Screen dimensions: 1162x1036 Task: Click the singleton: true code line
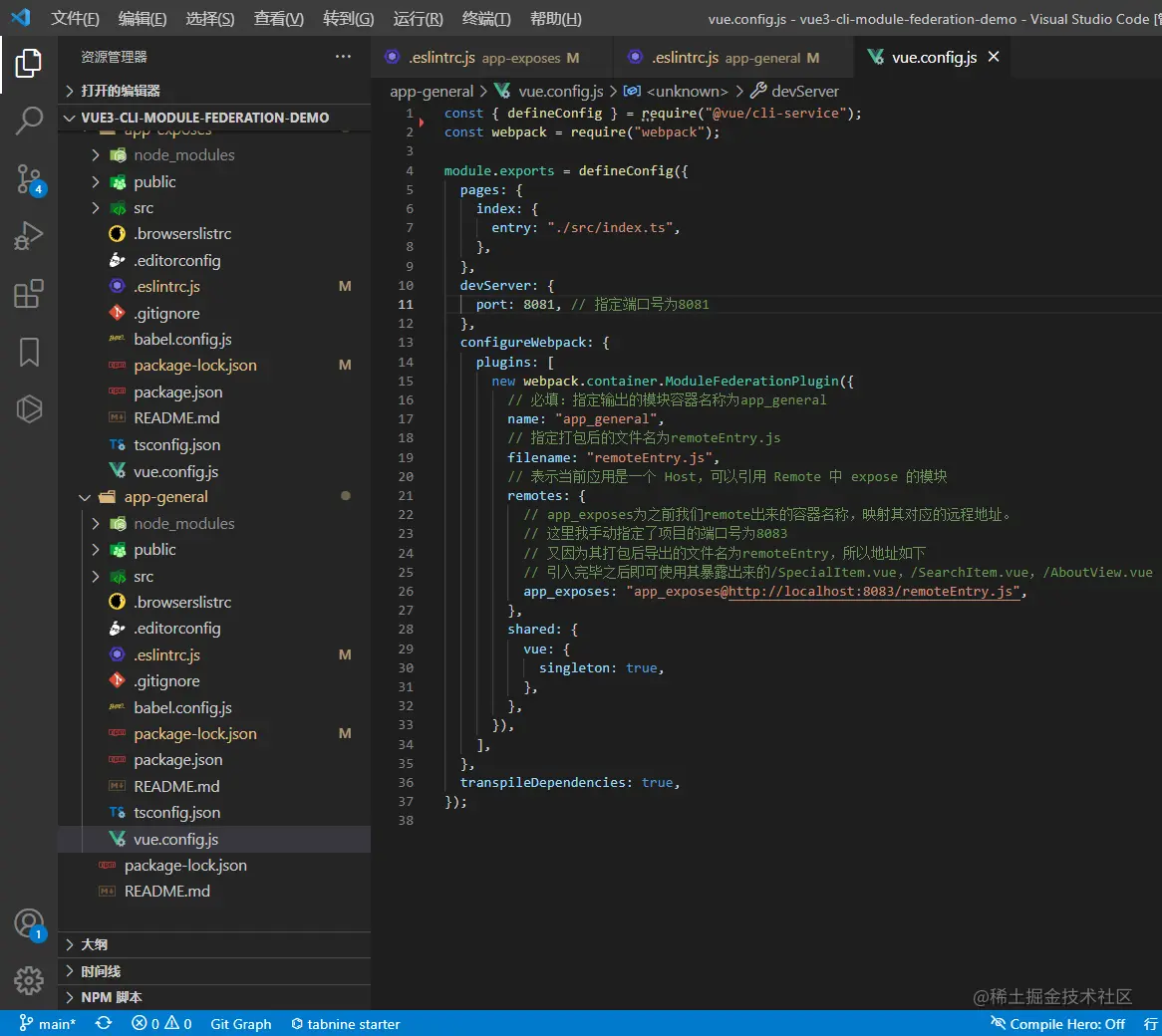601,668
